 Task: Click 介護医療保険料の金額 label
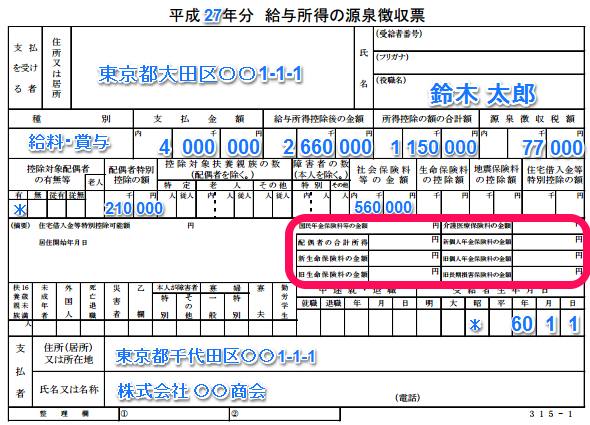coord(477,225)
